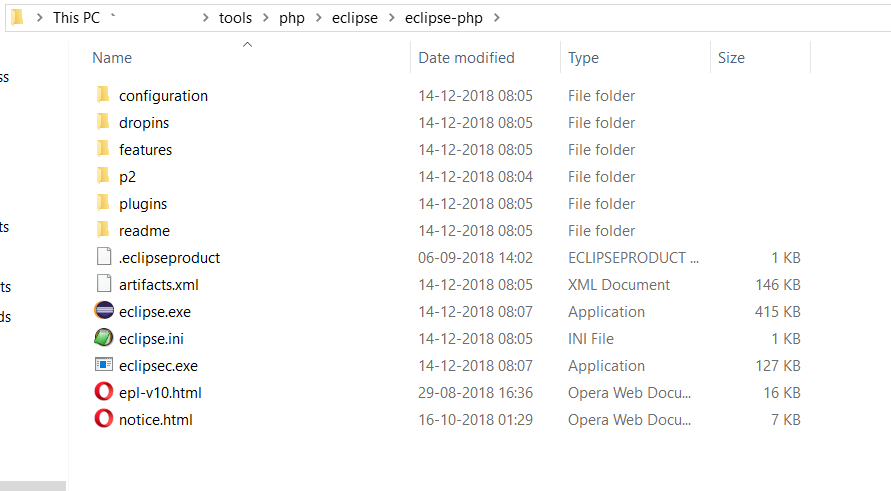Expand chevron before tools breadcrumb
Screen dimensions: 891x491
click(x=205, y=18)
